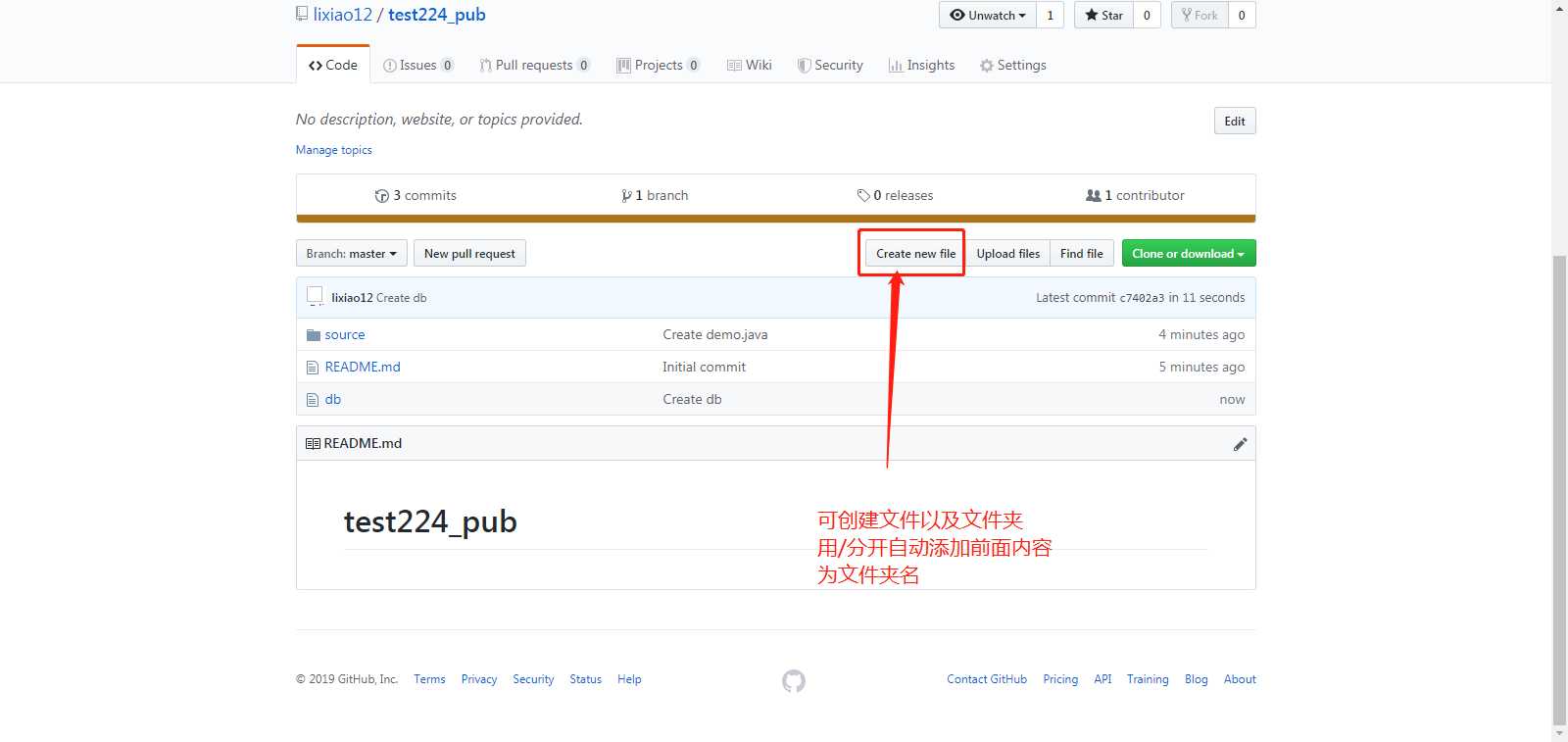The height and width of the screenshot is (742, 1568).
Task: Click New pull request button
Action: [469, 254]
